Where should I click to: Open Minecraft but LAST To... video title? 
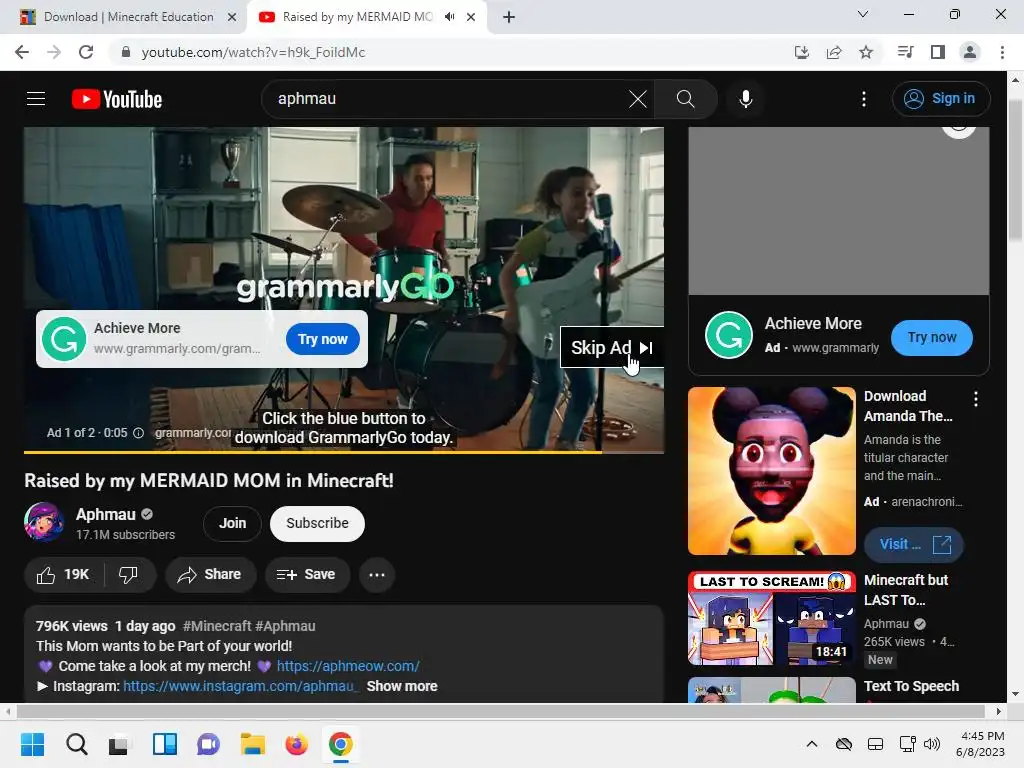point(906,590)
